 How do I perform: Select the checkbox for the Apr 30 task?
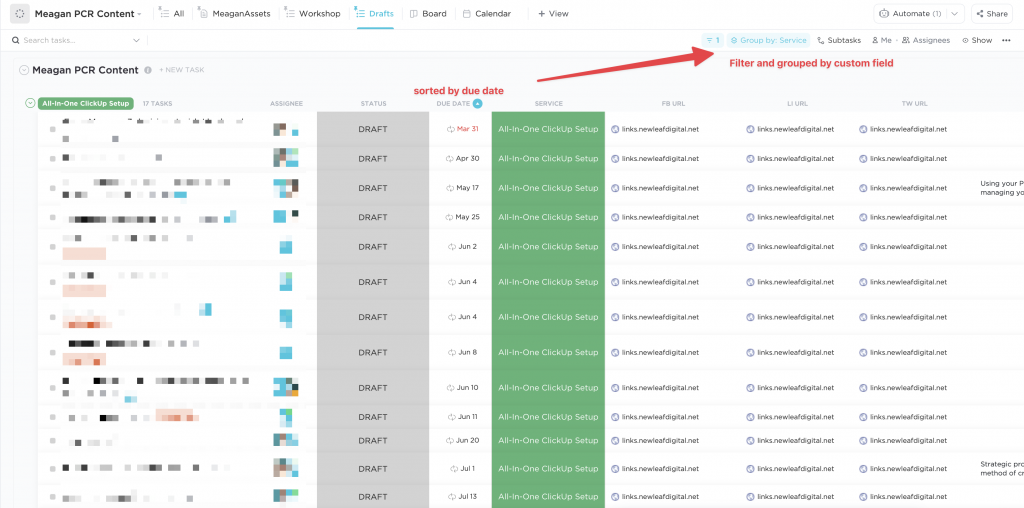point(52,159)
